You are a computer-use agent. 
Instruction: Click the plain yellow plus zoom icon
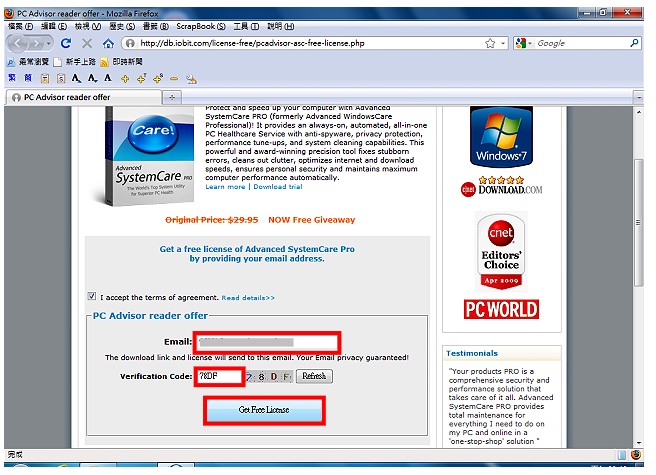point(125,79)
